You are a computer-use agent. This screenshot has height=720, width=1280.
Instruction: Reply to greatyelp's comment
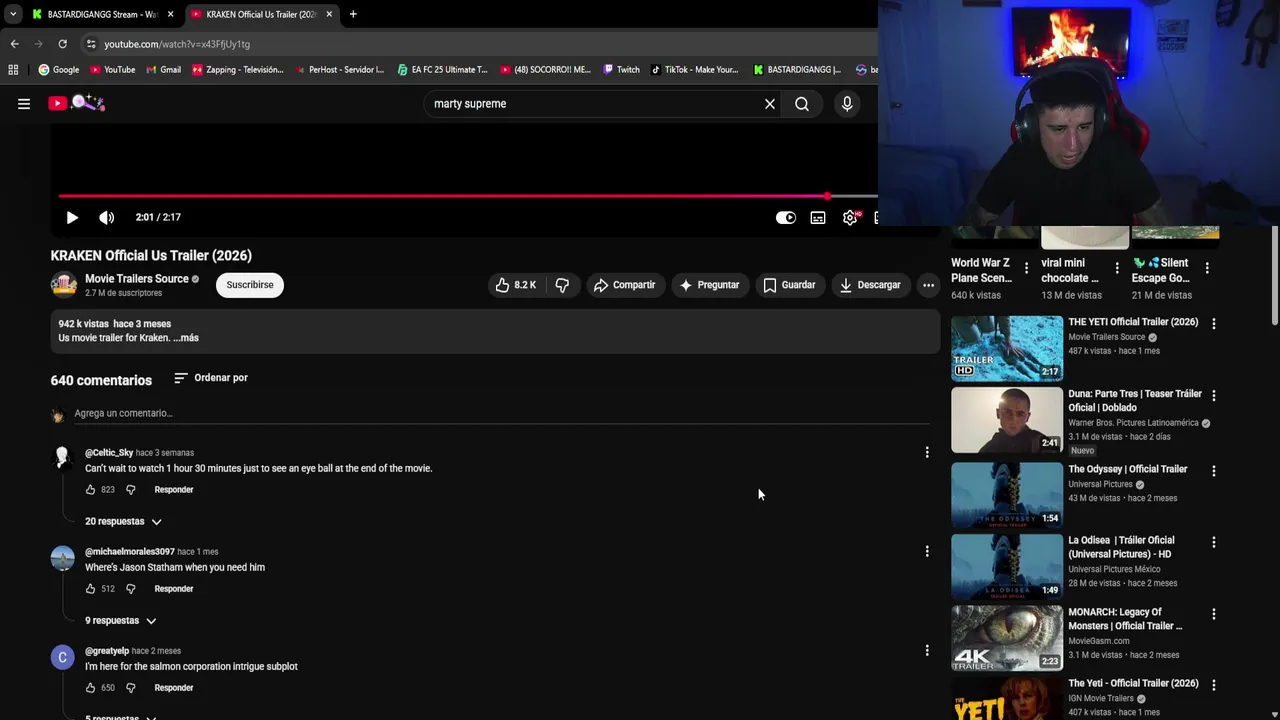[174, 688]
